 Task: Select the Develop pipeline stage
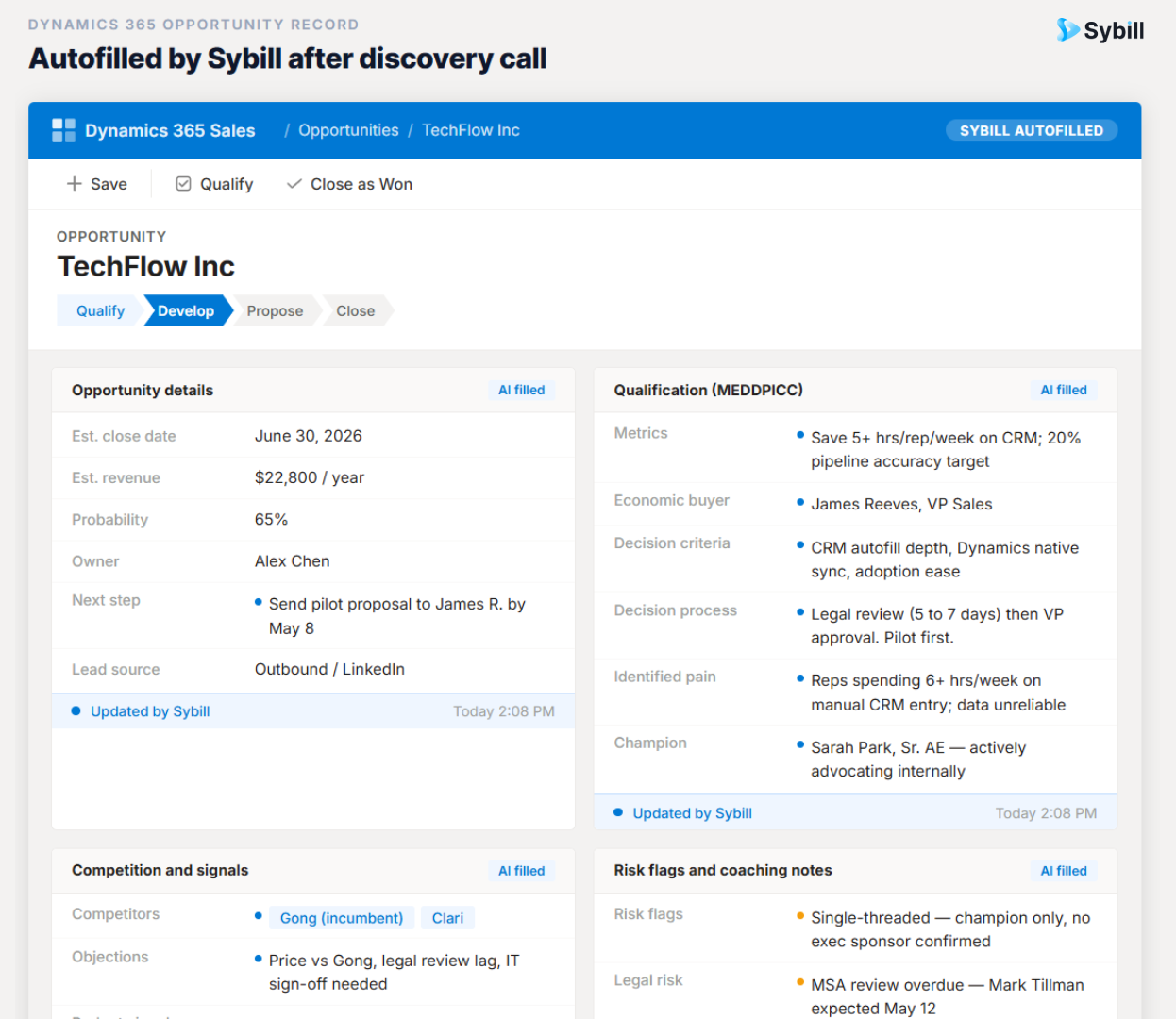pos(186,310)
